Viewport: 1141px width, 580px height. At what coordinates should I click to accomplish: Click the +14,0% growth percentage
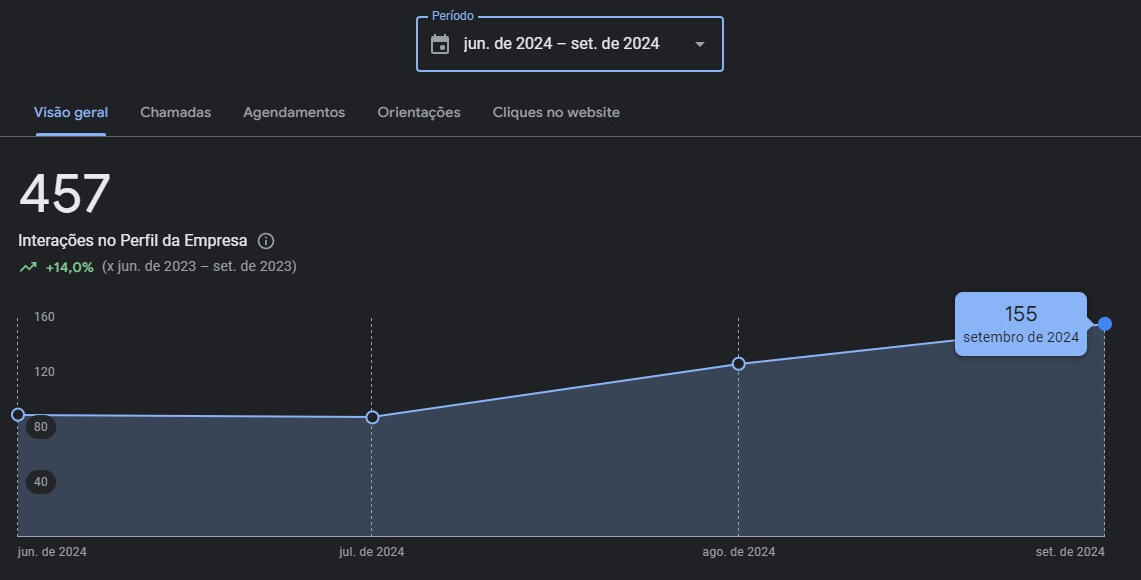[70, 267]
